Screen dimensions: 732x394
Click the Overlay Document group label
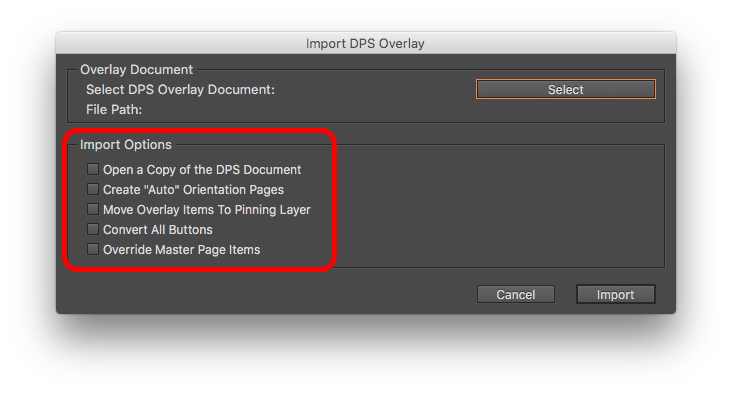[136, 70]
